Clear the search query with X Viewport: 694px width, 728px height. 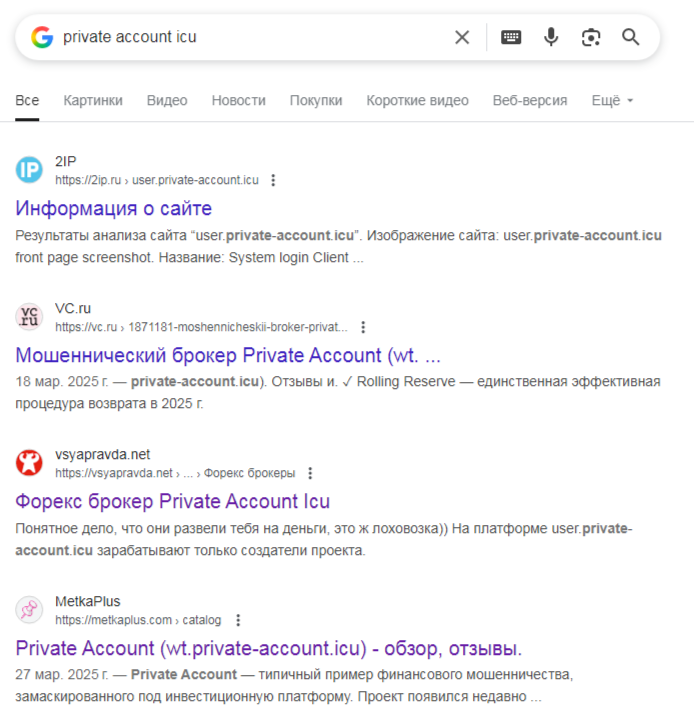tap(462, 37)
